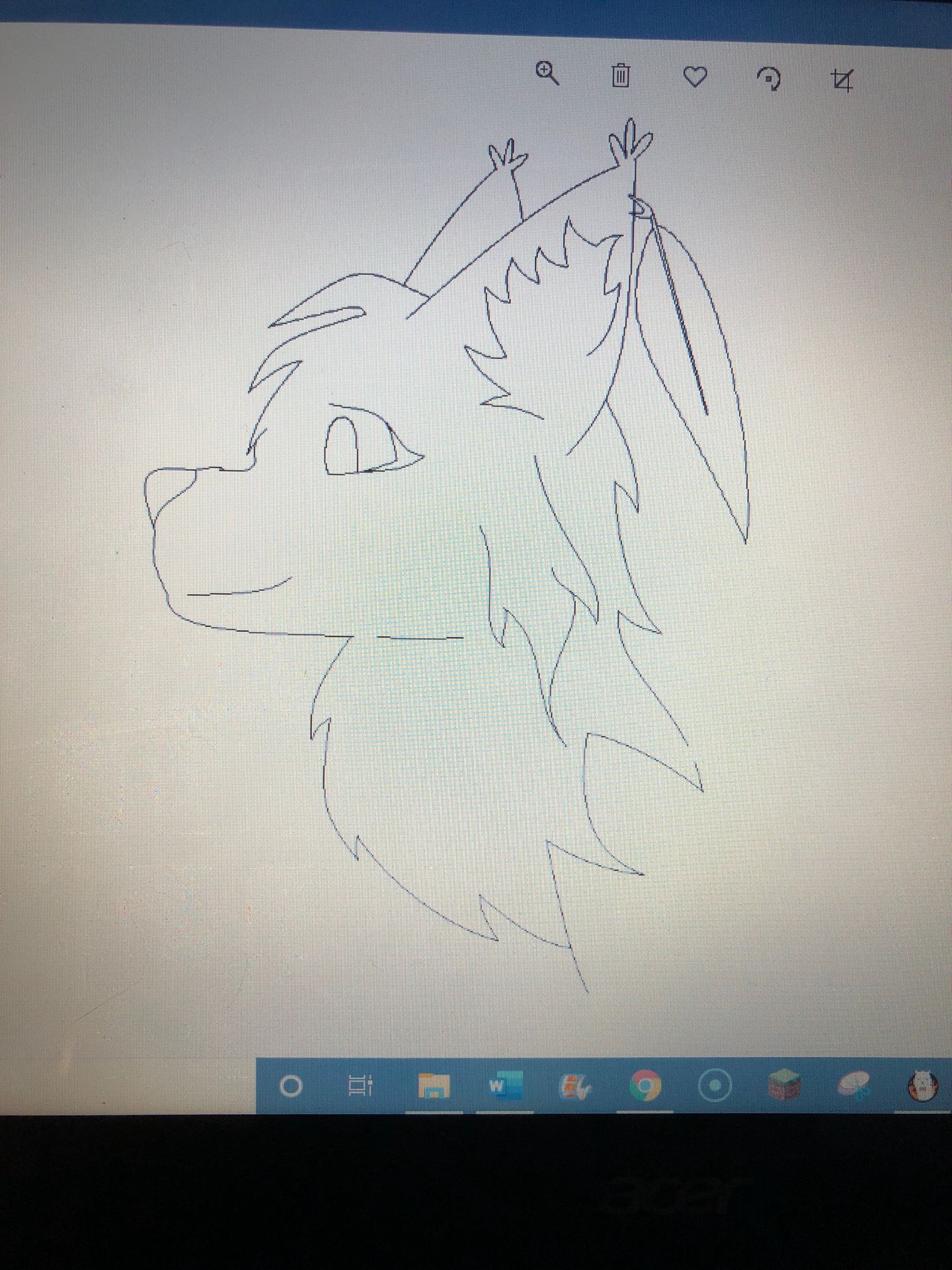Open Microsoft Word from taskbar
Image resolution: width=952 pixels, height=1270 pixels.
(504, 1085)
